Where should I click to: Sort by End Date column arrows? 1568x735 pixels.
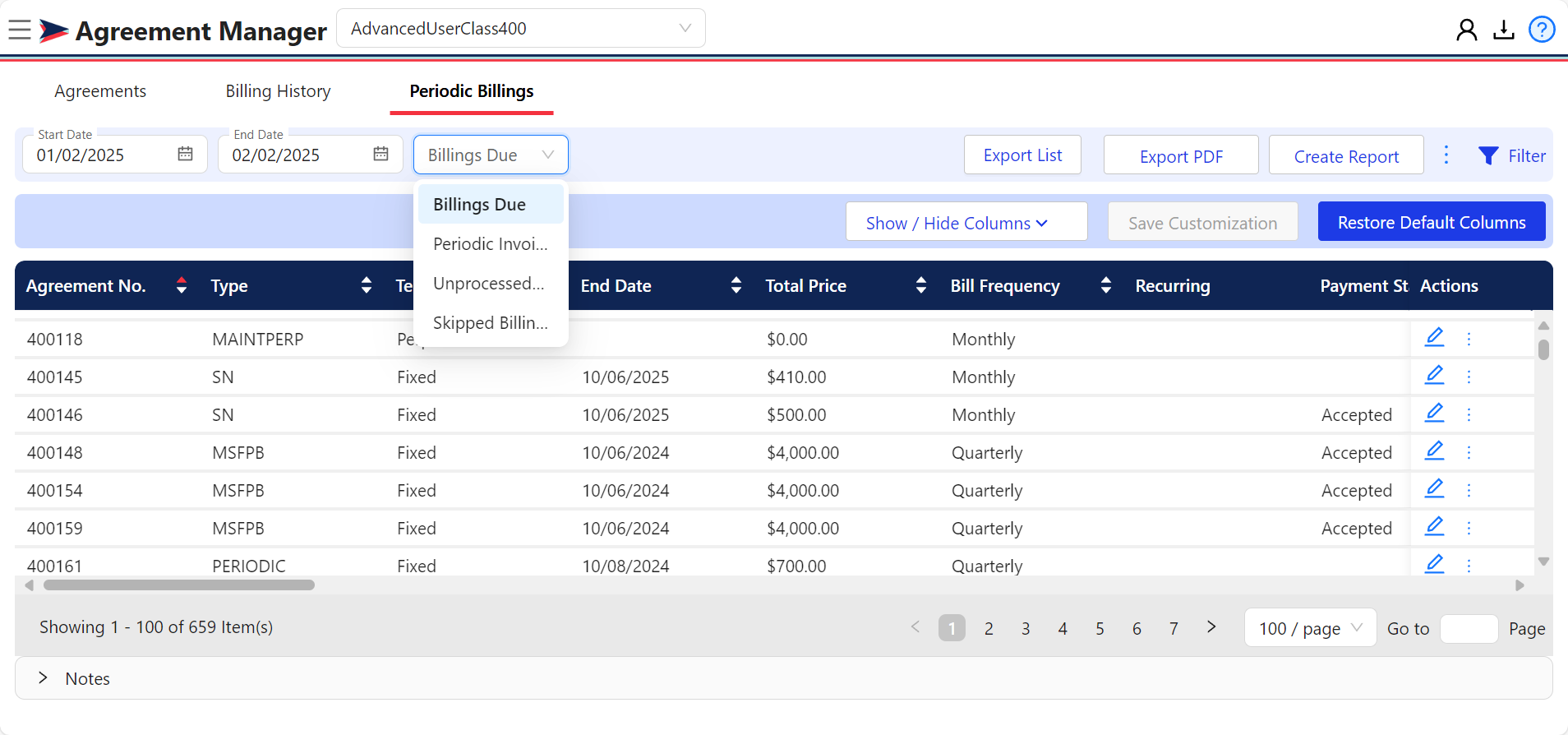736,285
